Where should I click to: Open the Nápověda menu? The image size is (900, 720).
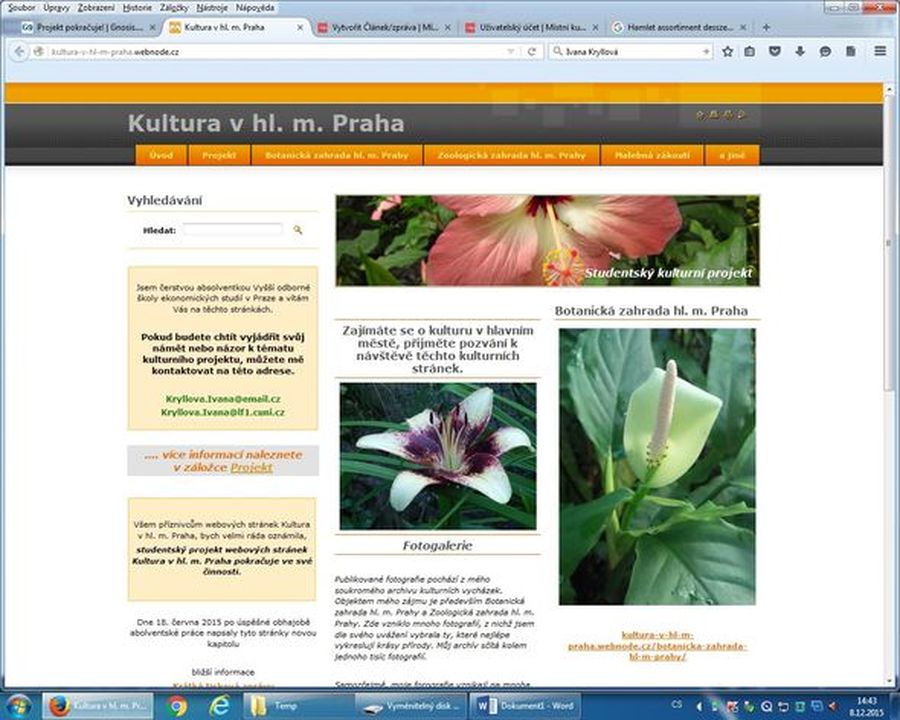(254, 7)
